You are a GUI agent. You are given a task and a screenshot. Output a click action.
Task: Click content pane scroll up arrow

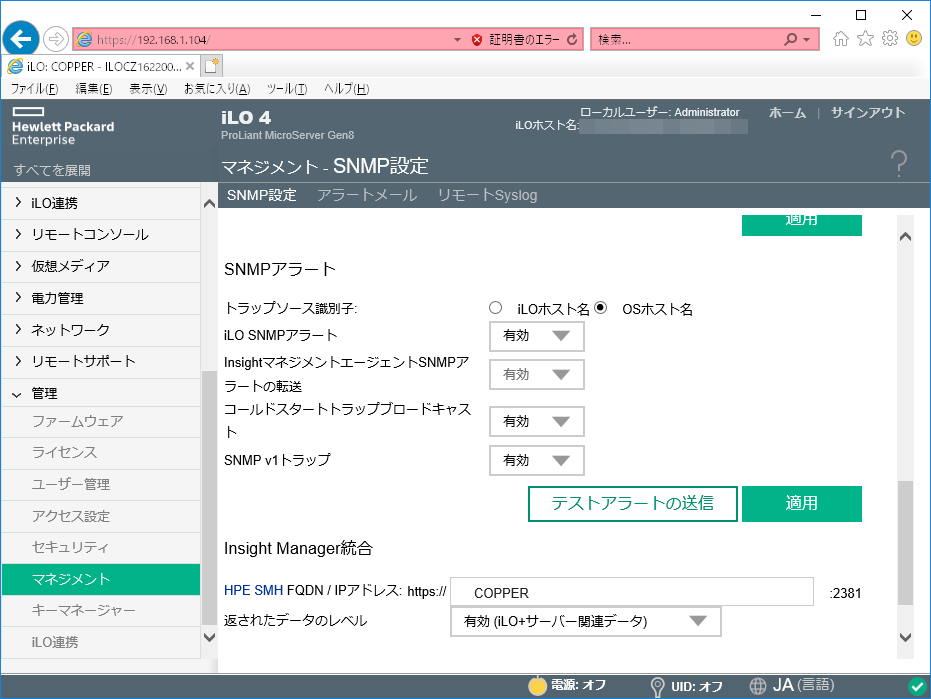click(x=905, y=236)
